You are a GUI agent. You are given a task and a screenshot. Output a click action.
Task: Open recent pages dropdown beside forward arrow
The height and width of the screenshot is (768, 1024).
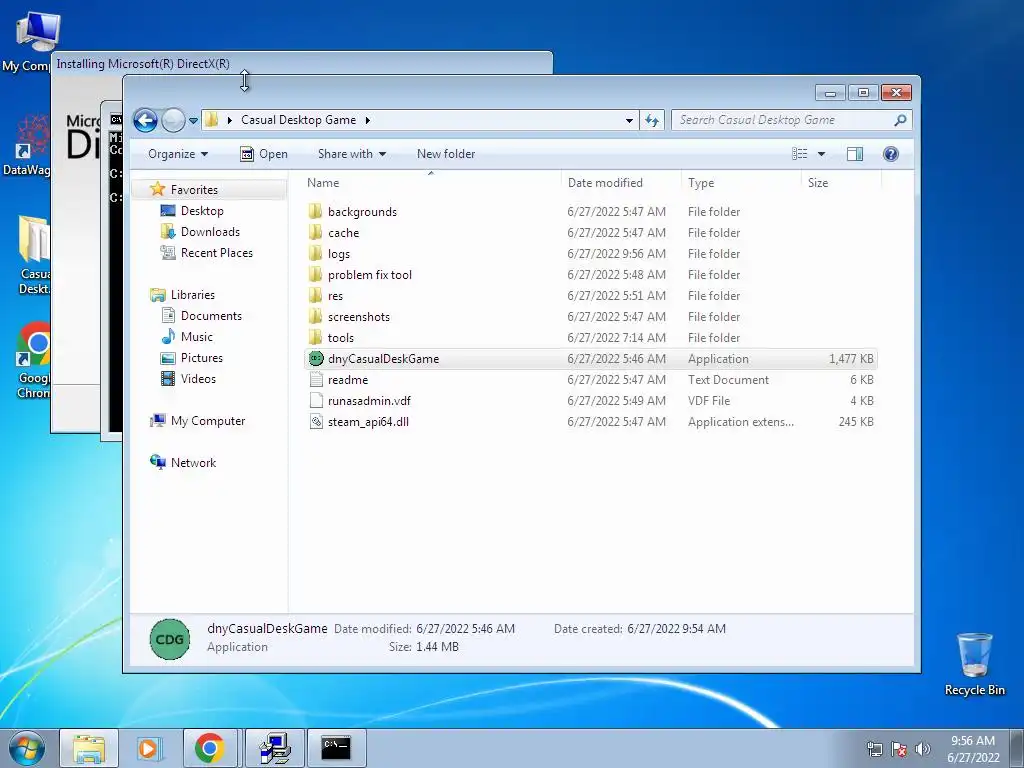coord(193,121)
